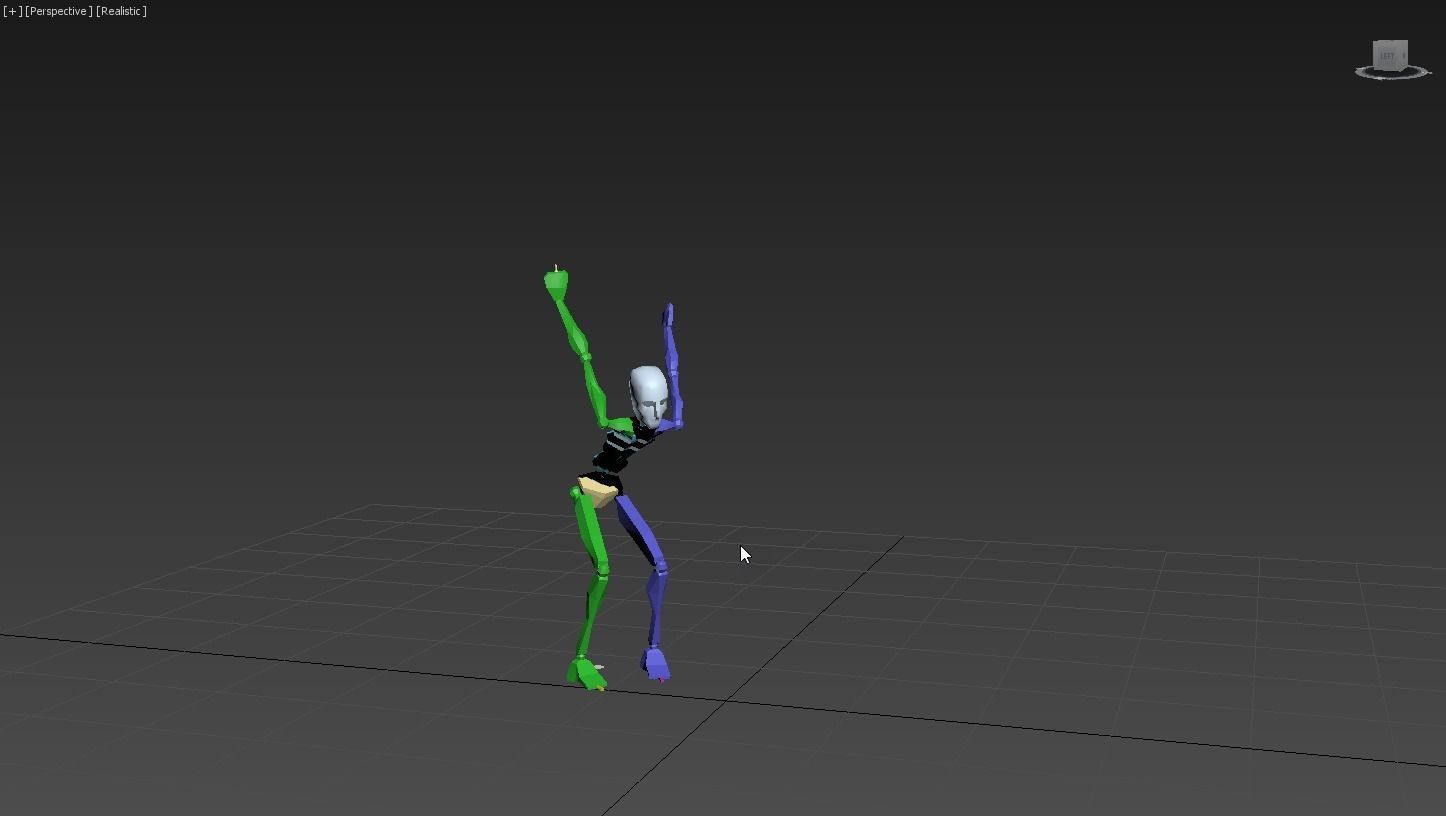Select the blue thigh bone

pyautogui.click(x=642, y=533)
